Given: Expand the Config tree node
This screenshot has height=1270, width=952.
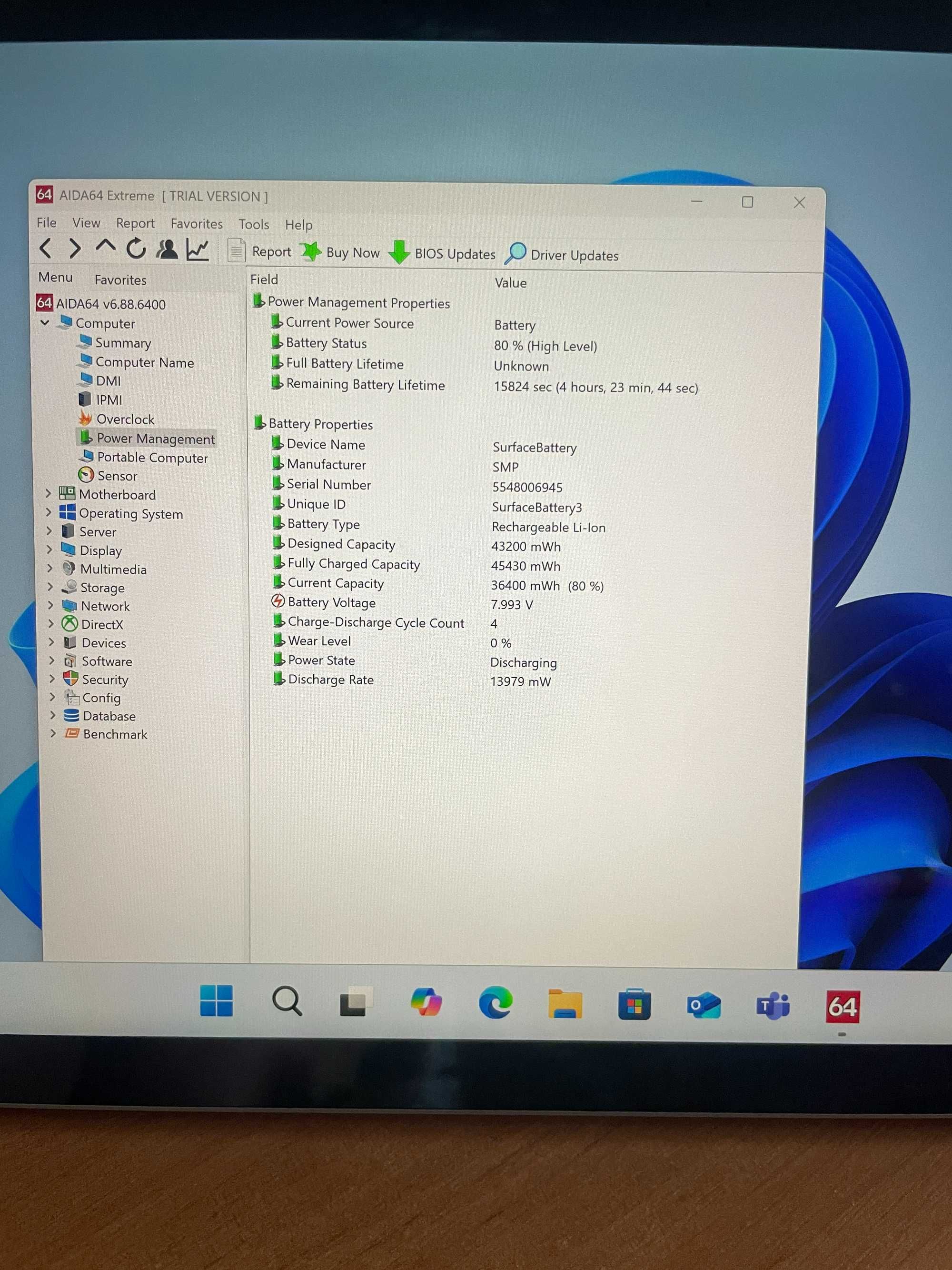Looking at the screenshot, I should (52, 697).
